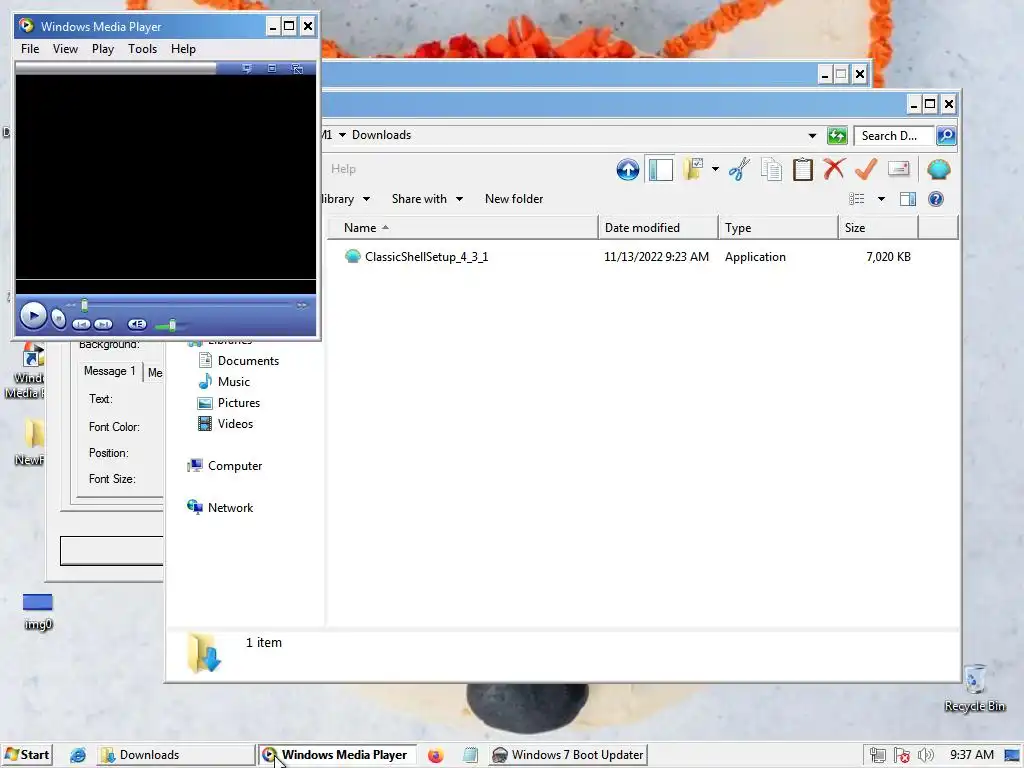The height and width of the screenshot is (768, 1024).
Task: Open Videos in the navigation pane
Action: (235, 424)
